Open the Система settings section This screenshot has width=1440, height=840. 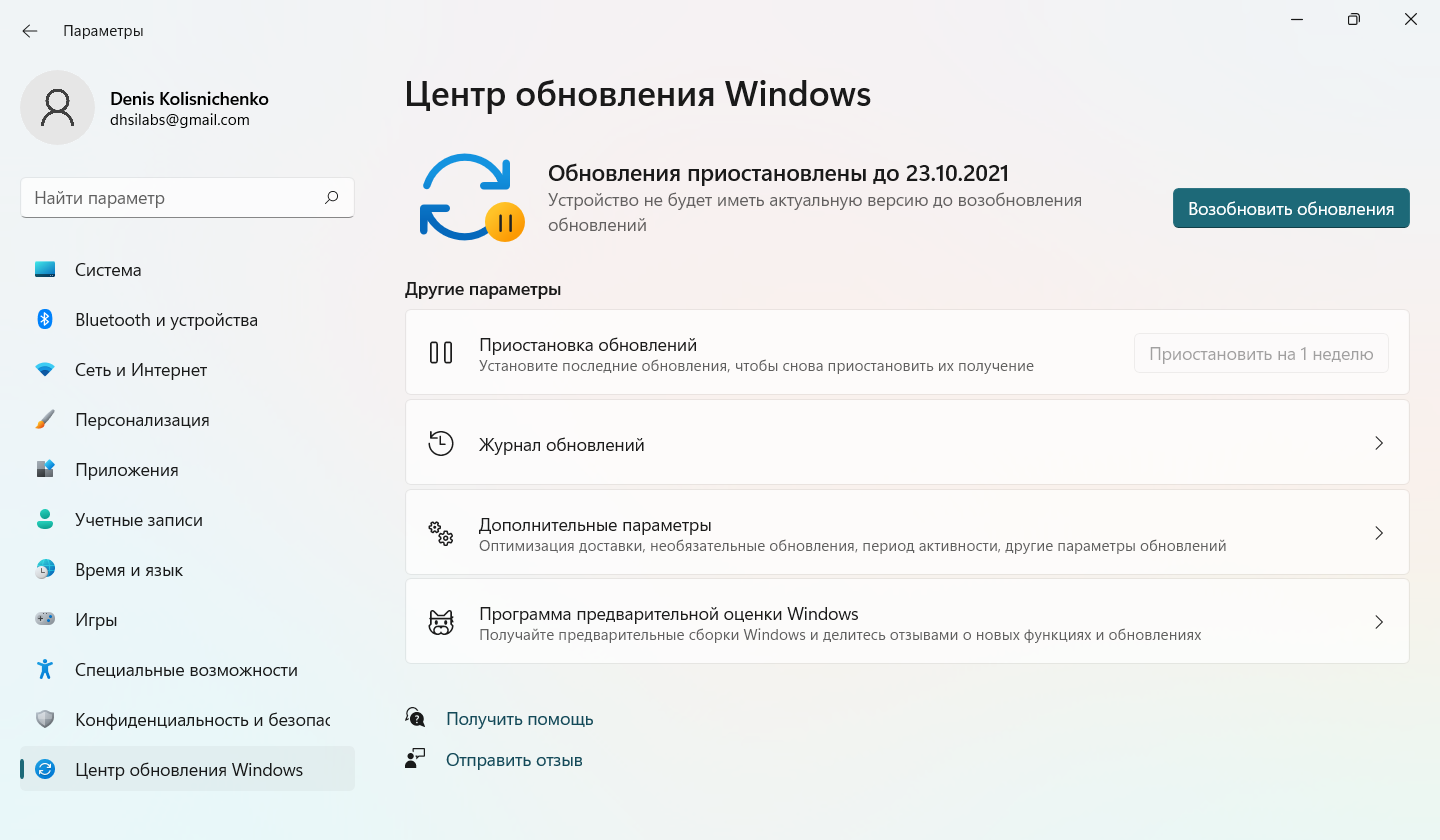click(108, 270)
